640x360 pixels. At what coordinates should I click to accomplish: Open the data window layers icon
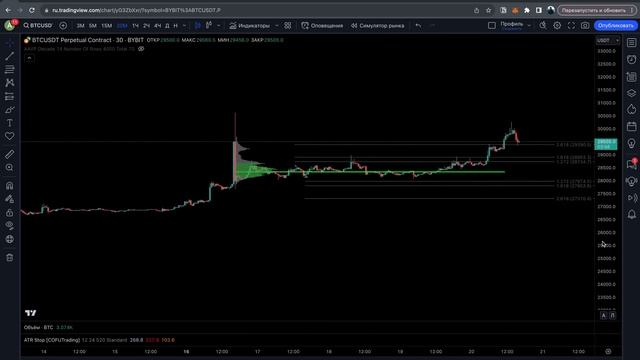[631, 93]
